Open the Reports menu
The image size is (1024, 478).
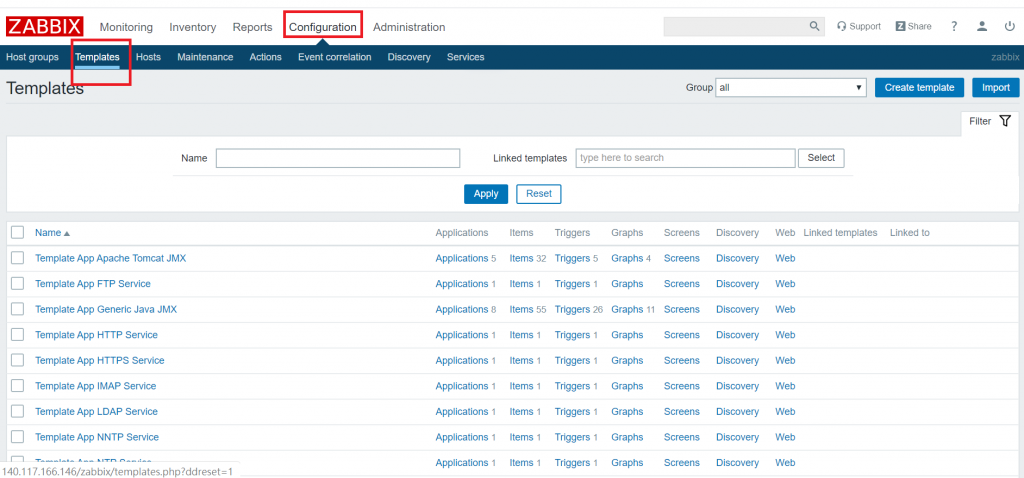coord(252,27)
